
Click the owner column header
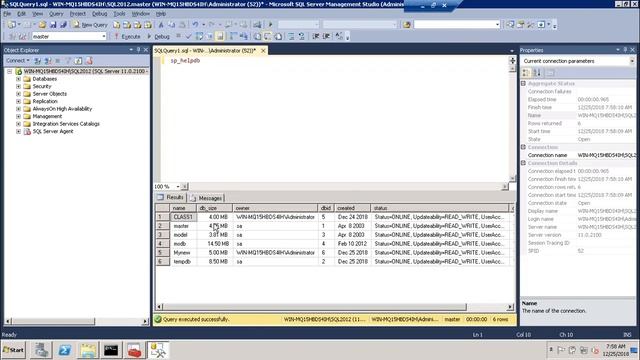[276, 208]
